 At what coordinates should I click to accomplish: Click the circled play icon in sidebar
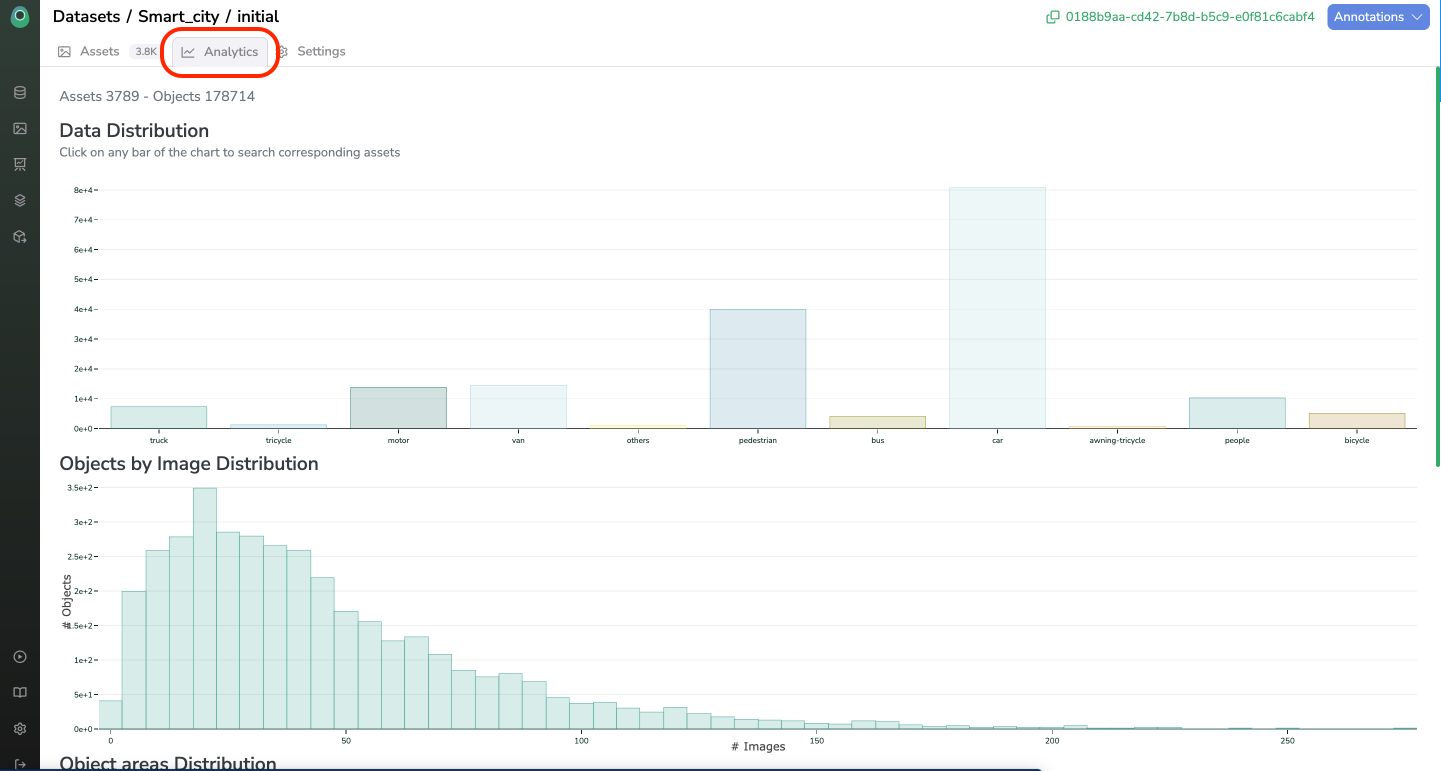coord(20,657)
